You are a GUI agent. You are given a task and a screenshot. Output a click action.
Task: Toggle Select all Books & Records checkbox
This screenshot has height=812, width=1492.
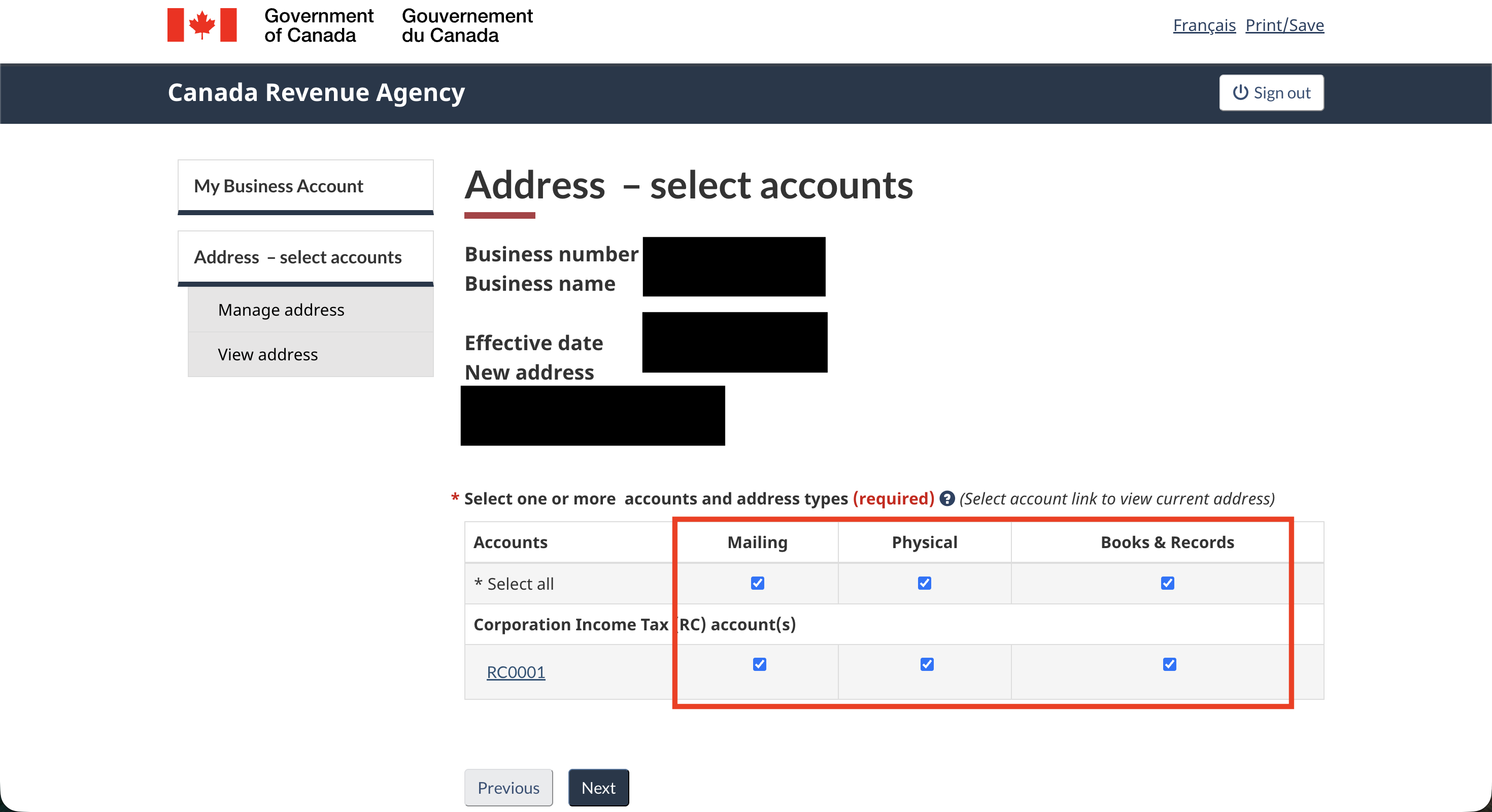point(1167,583)
